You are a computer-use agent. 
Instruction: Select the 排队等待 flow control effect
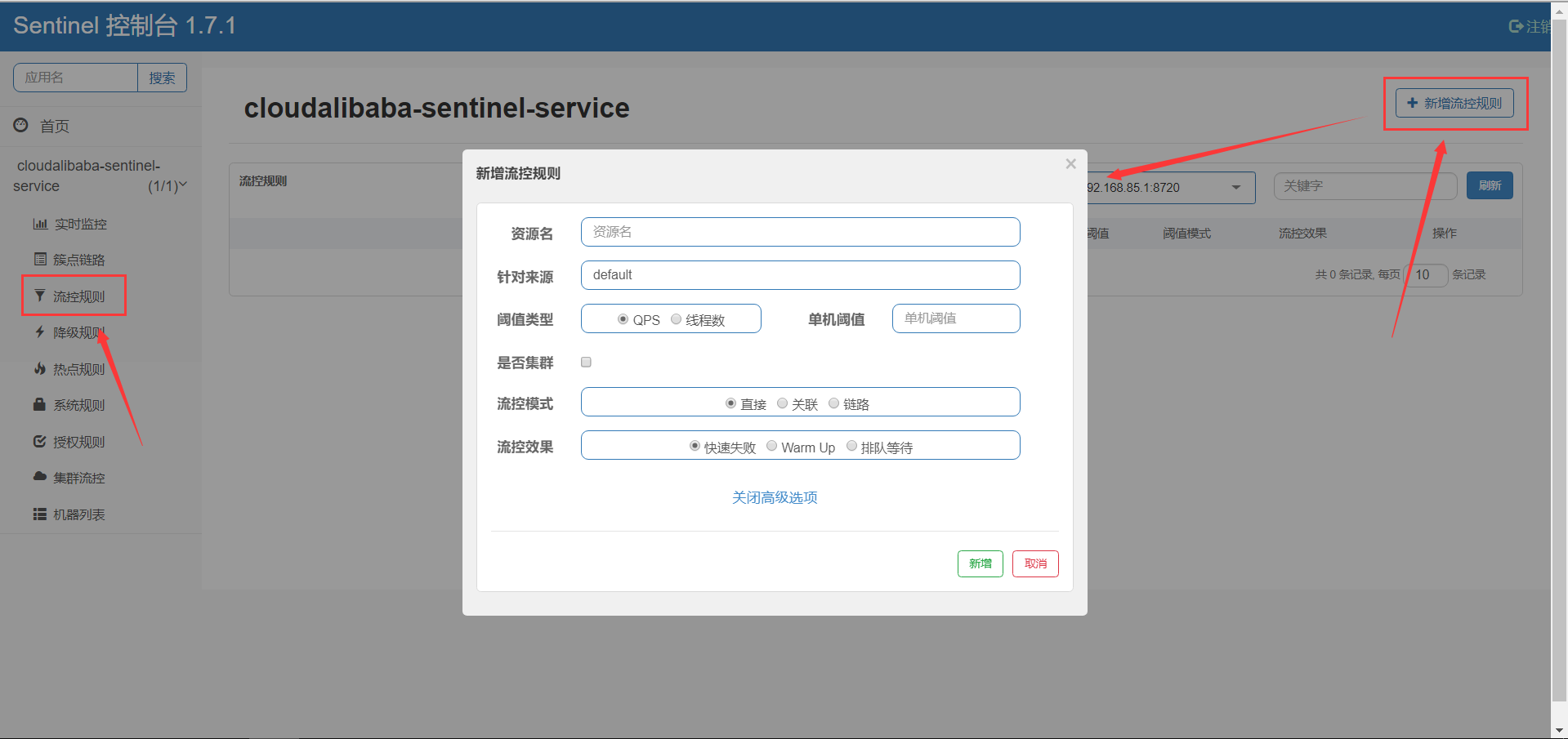tap(851, 446)
